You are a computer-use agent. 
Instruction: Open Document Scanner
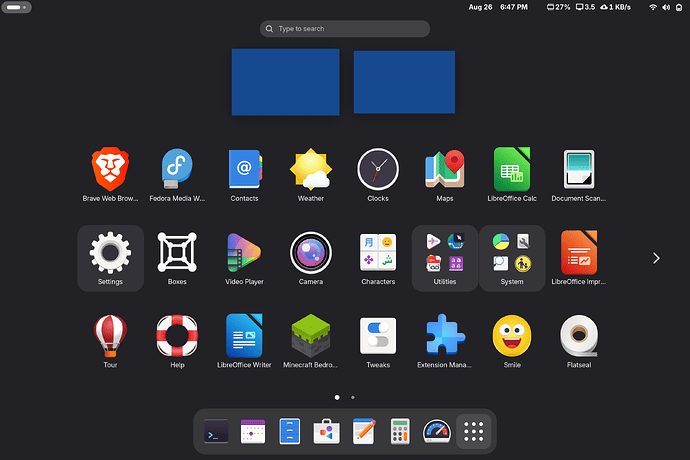[x=579, y=175]
